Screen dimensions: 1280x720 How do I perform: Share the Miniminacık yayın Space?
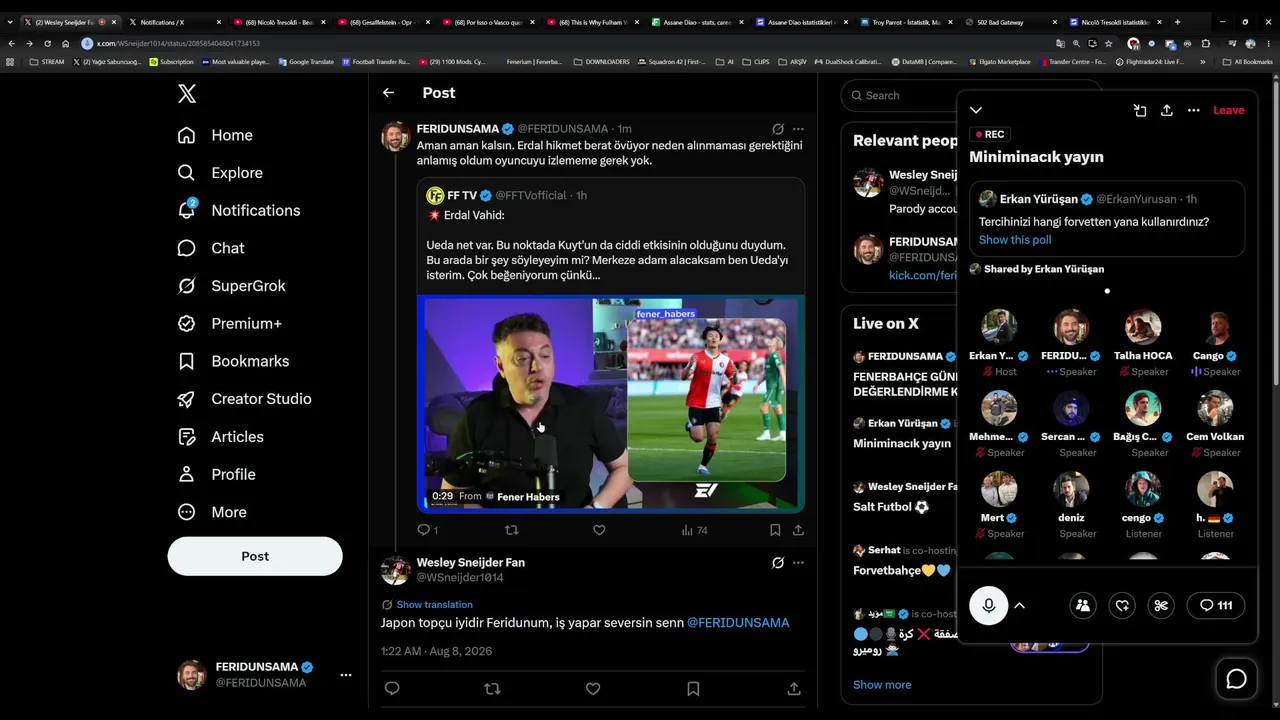(x=1166, y=110)
